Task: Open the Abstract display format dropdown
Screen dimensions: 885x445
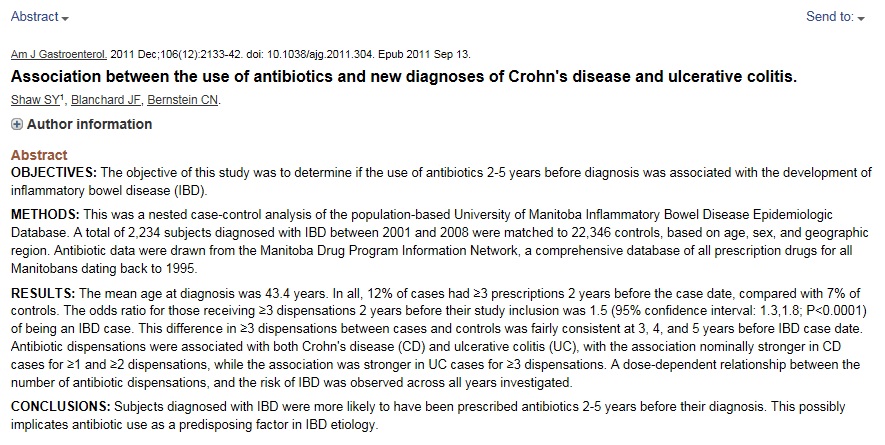Action: (x=40, y=17)
